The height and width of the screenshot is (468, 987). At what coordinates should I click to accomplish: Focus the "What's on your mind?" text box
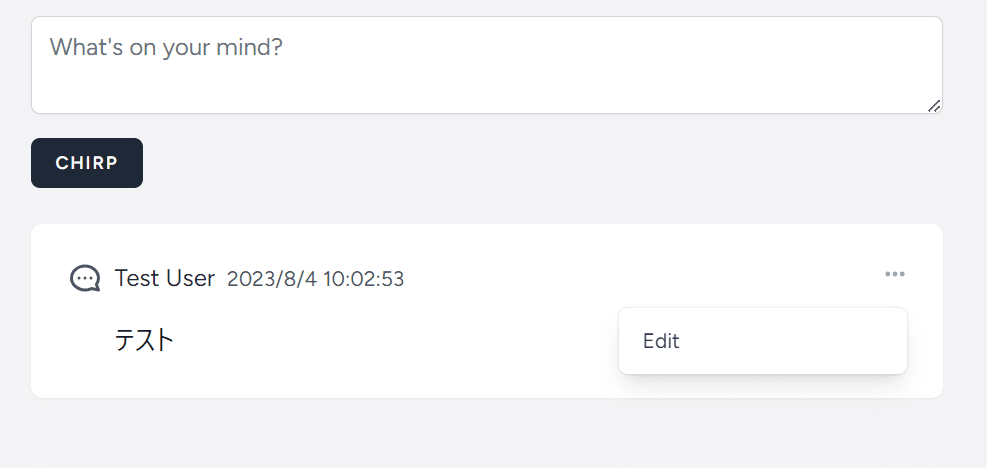pos(487,65)
